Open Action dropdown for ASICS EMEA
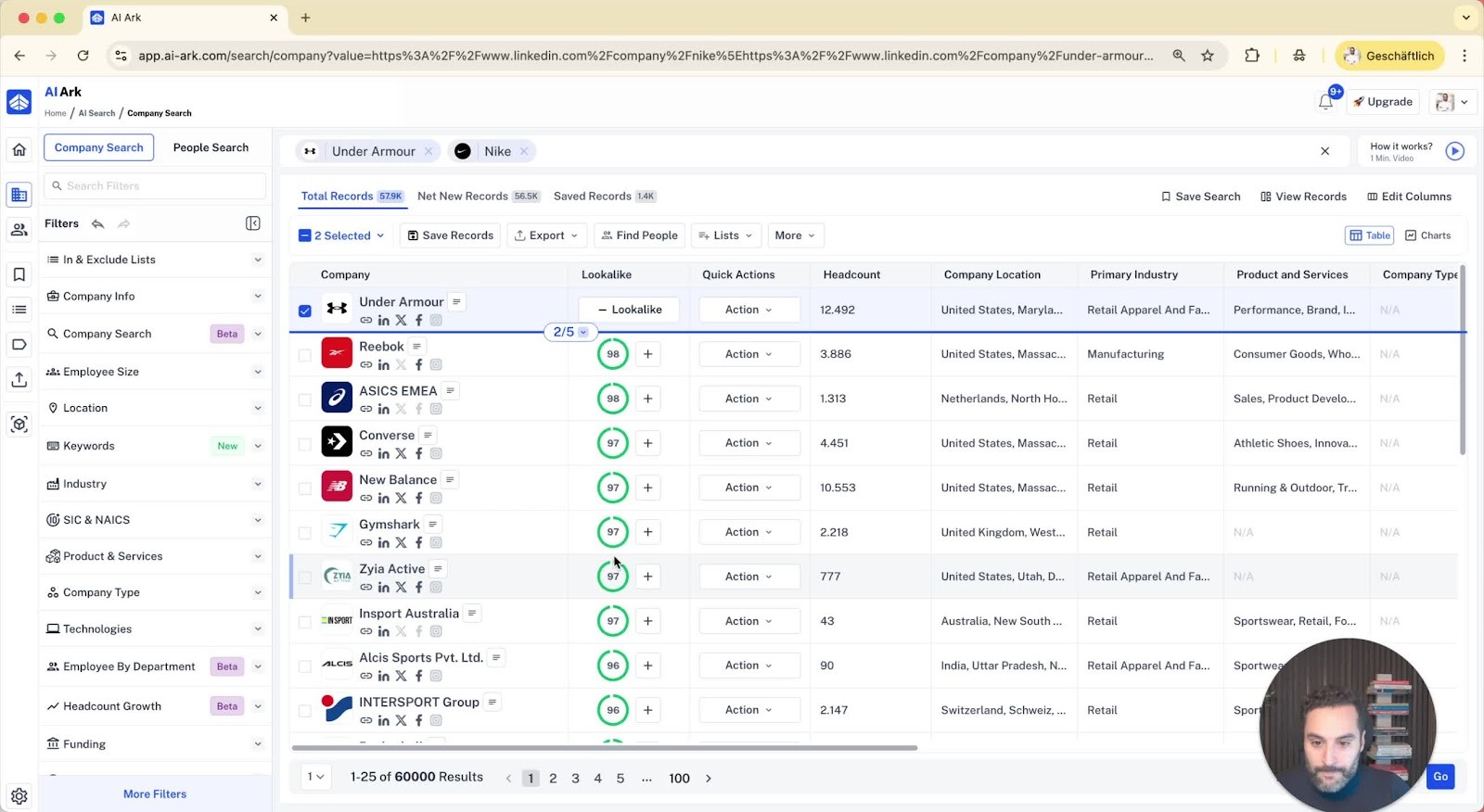Screen dimensions: 1484x812 [x=748, y=399]
